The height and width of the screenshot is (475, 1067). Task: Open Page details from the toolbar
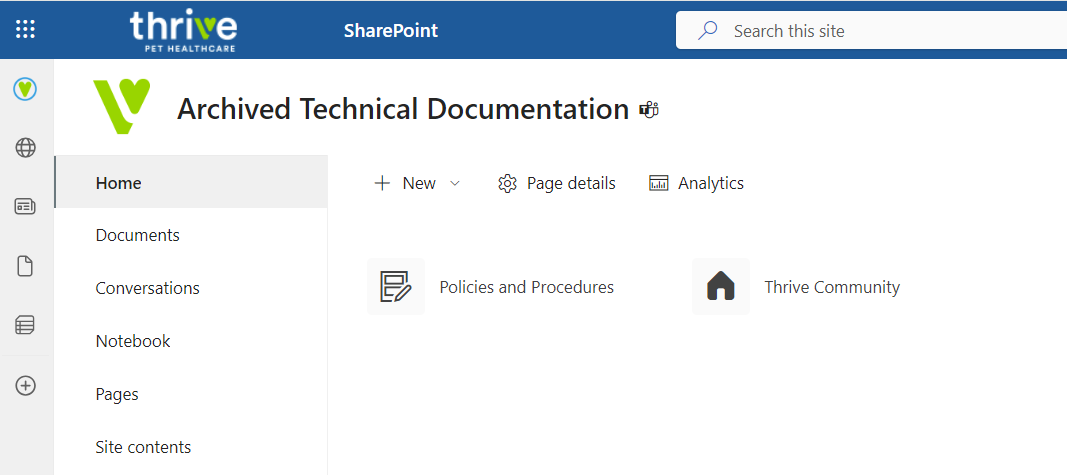pos(557,183)
